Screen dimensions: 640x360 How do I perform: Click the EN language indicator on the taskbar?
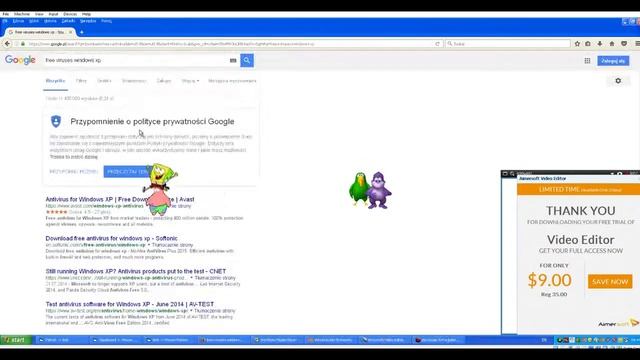tap(544, 340)
